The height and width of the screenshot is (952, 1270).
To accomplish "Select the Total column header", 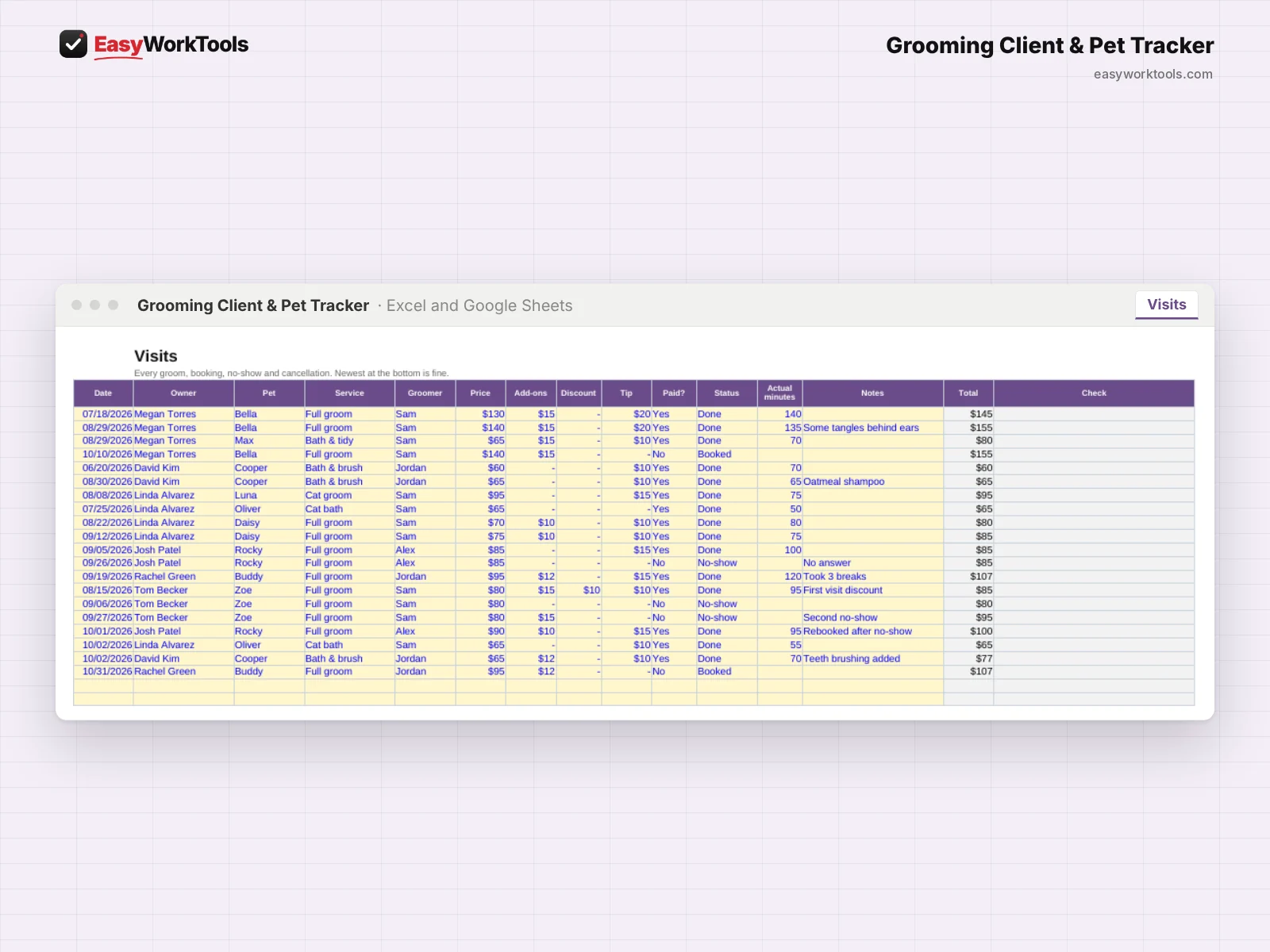I will click(x=968, y=393).
